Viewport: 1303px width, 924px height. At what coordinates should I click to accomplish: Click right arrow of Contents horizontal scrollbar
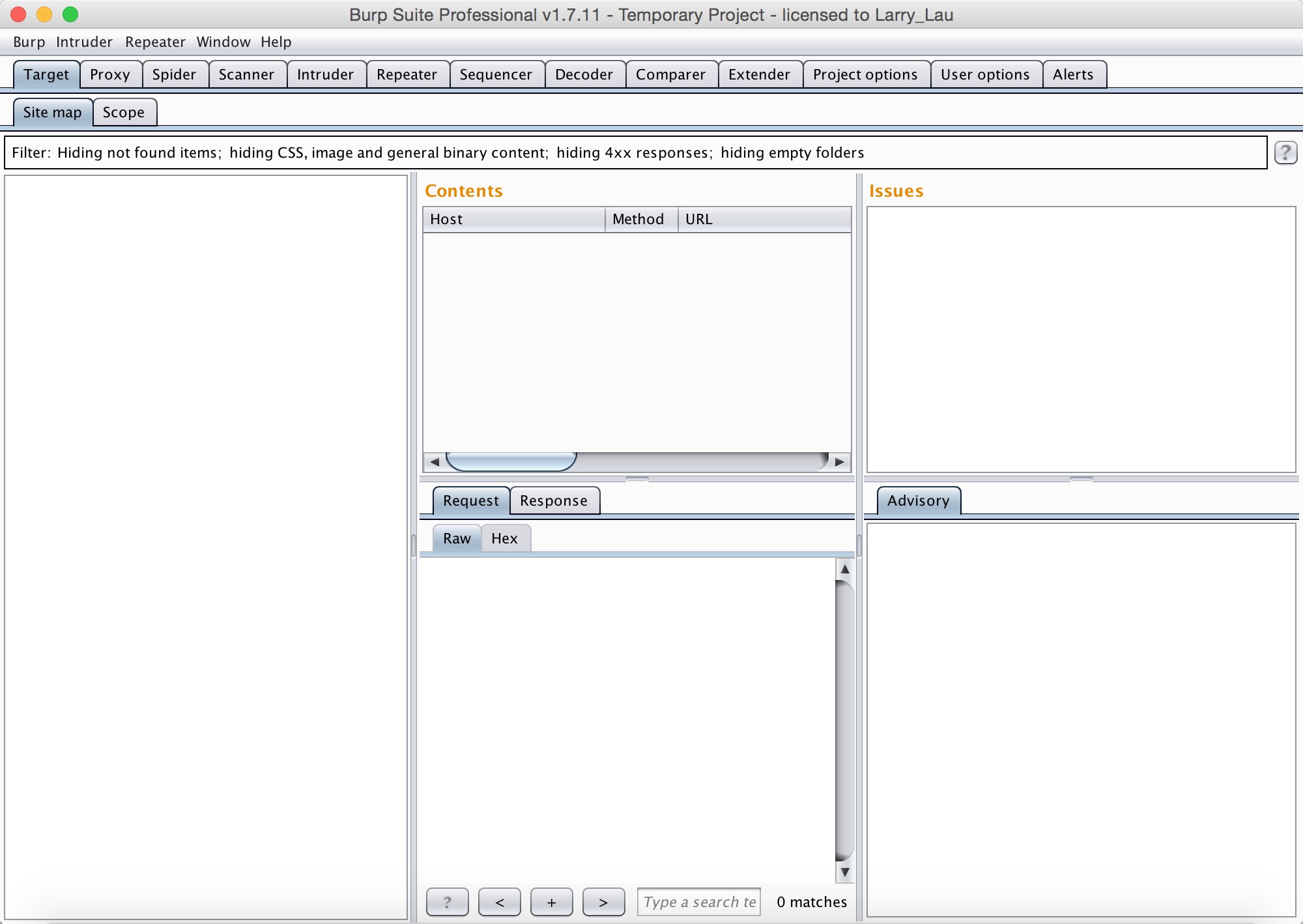click(839, 462)
